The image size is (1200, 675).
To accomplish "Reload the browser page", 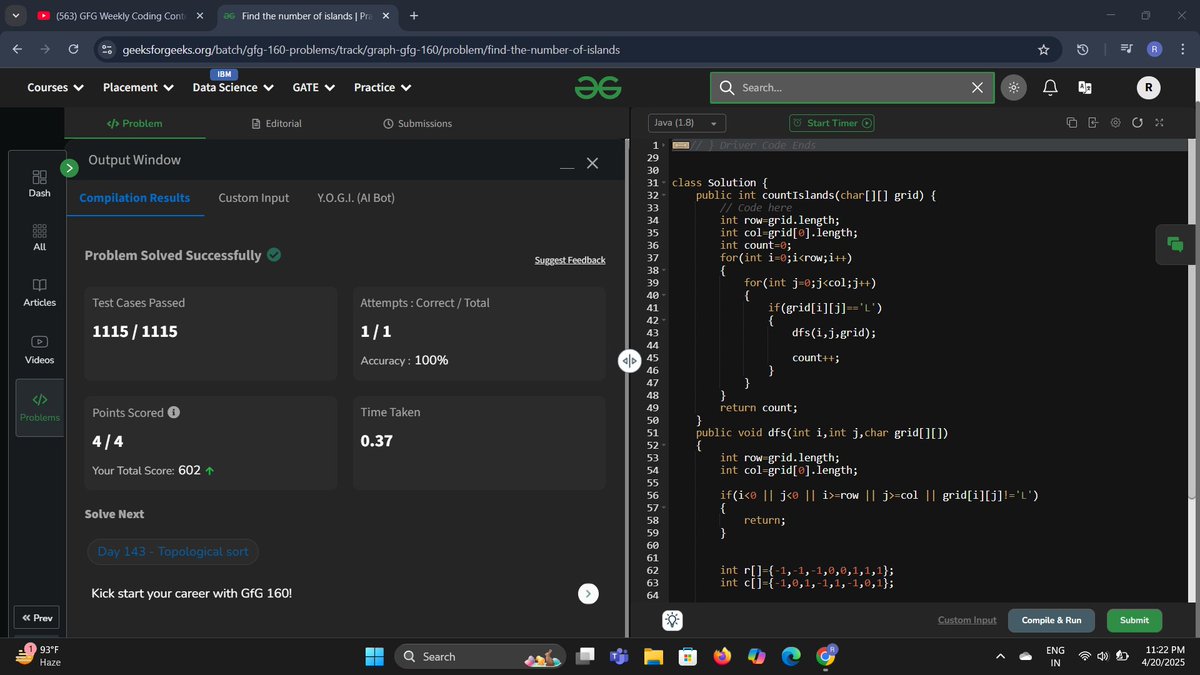I will (x=73, y=49).
